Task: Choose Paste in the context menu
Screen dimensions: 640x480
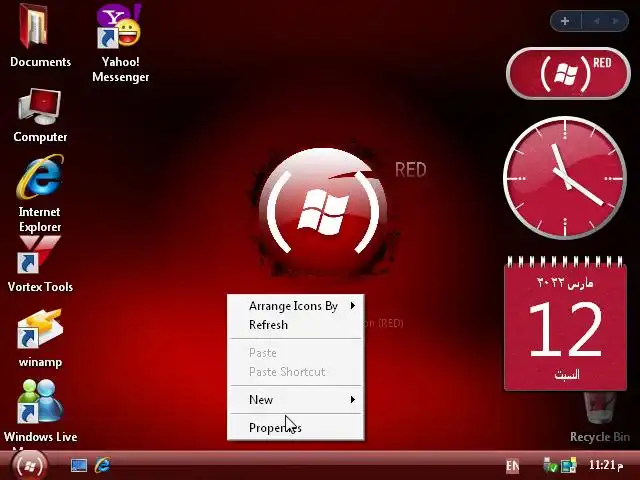Action: (x=296, y=353)
